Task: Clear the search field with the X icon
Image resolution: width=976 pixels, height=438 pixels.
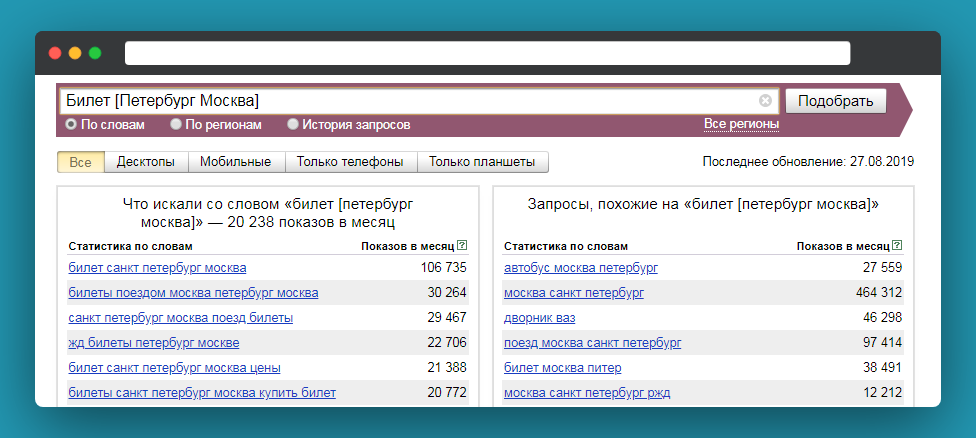Action: 765,101
